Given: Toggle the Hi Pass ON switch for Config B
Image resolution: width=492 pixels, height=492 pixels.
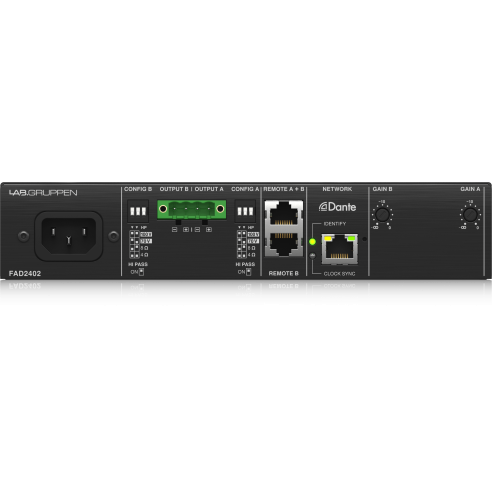Looking at the screenshot, I should [x=141, y=272].
